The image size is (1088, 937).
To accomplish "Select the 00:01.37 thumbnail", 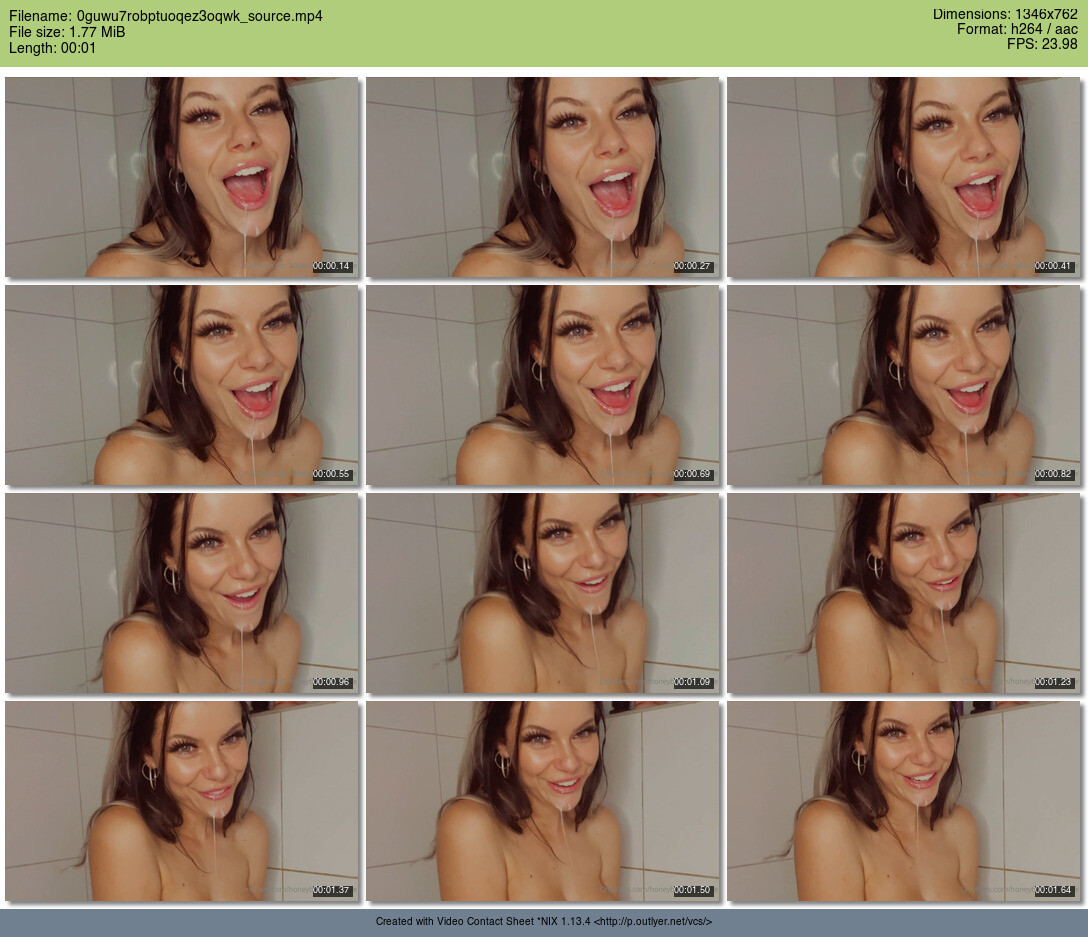I will coord(181,801).
